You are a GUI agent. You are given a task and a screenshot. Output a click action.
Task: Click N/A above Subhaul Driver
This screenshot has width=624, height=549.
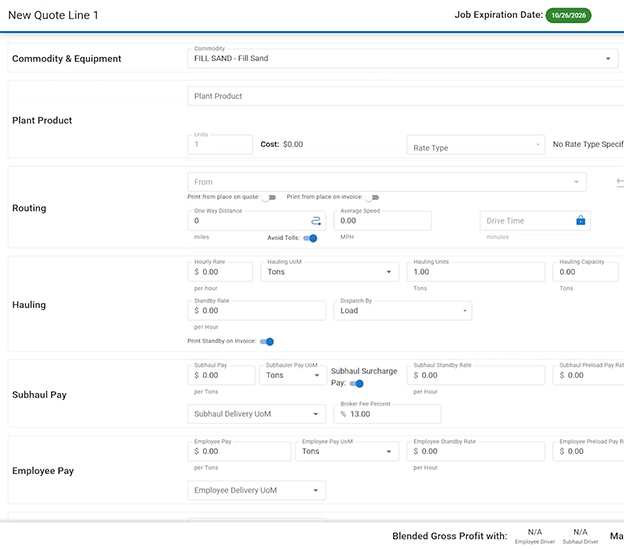point(580,532)
